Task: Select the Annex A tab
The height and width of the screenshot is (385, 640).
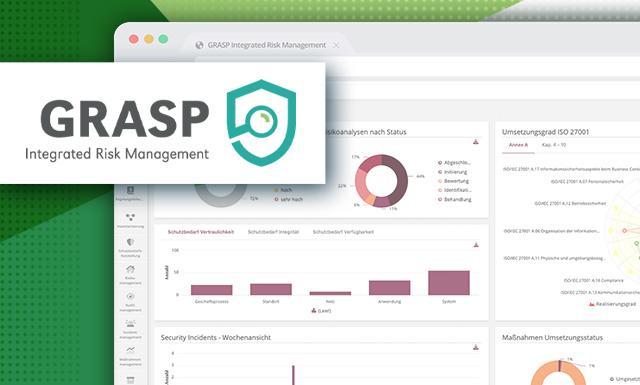Action: [518, 145]
